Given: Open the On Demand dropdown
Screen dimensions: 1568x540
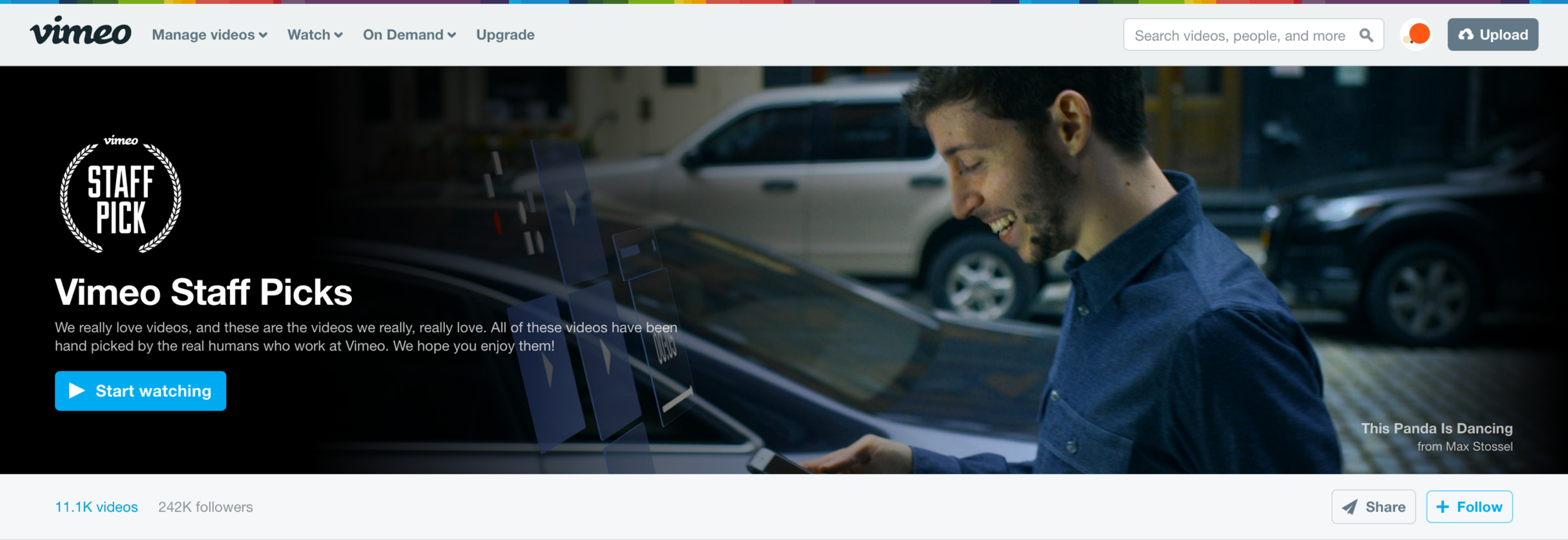Looking at the screenshot, I should 409,35.
